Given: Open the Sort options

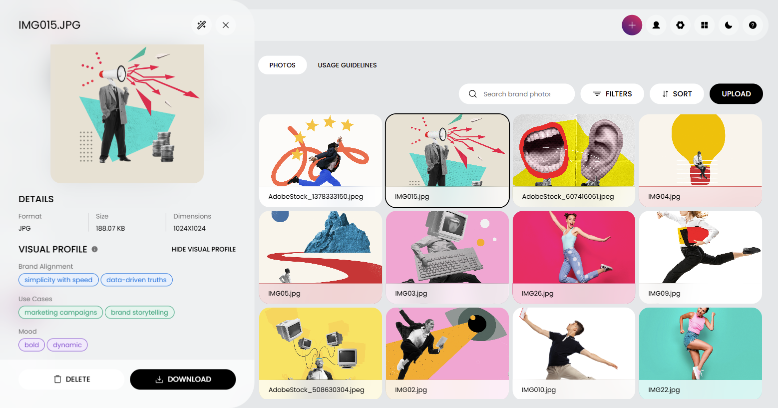Looking at the screenshot, I should tap(677, 94).
